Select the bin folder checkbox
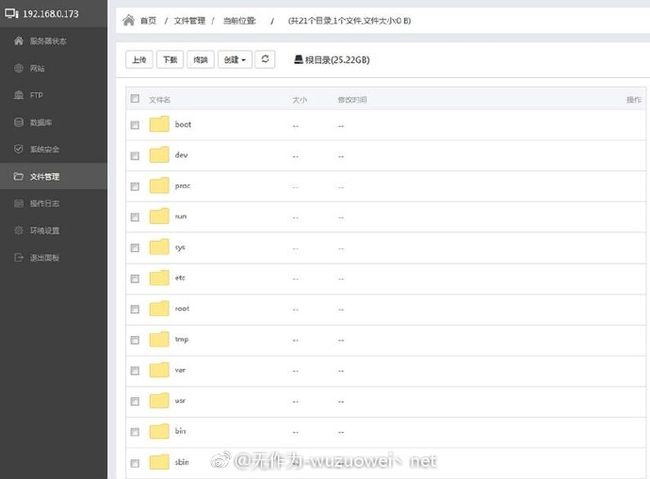 [x=135, y=432]
